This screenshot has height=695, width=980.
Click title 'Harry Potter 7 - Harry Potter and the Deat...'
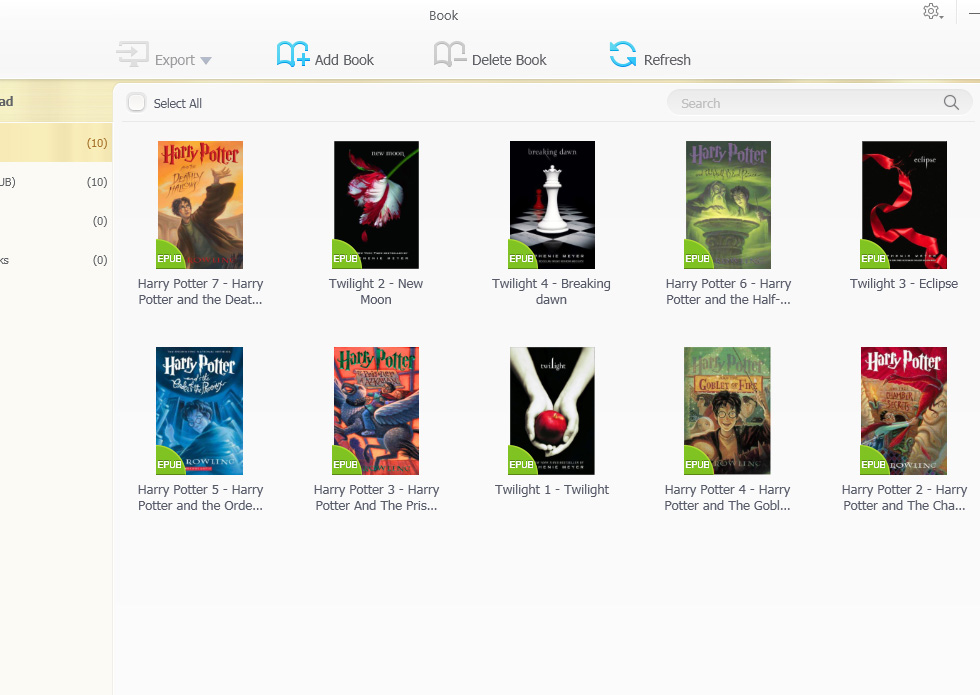point(200,291)
